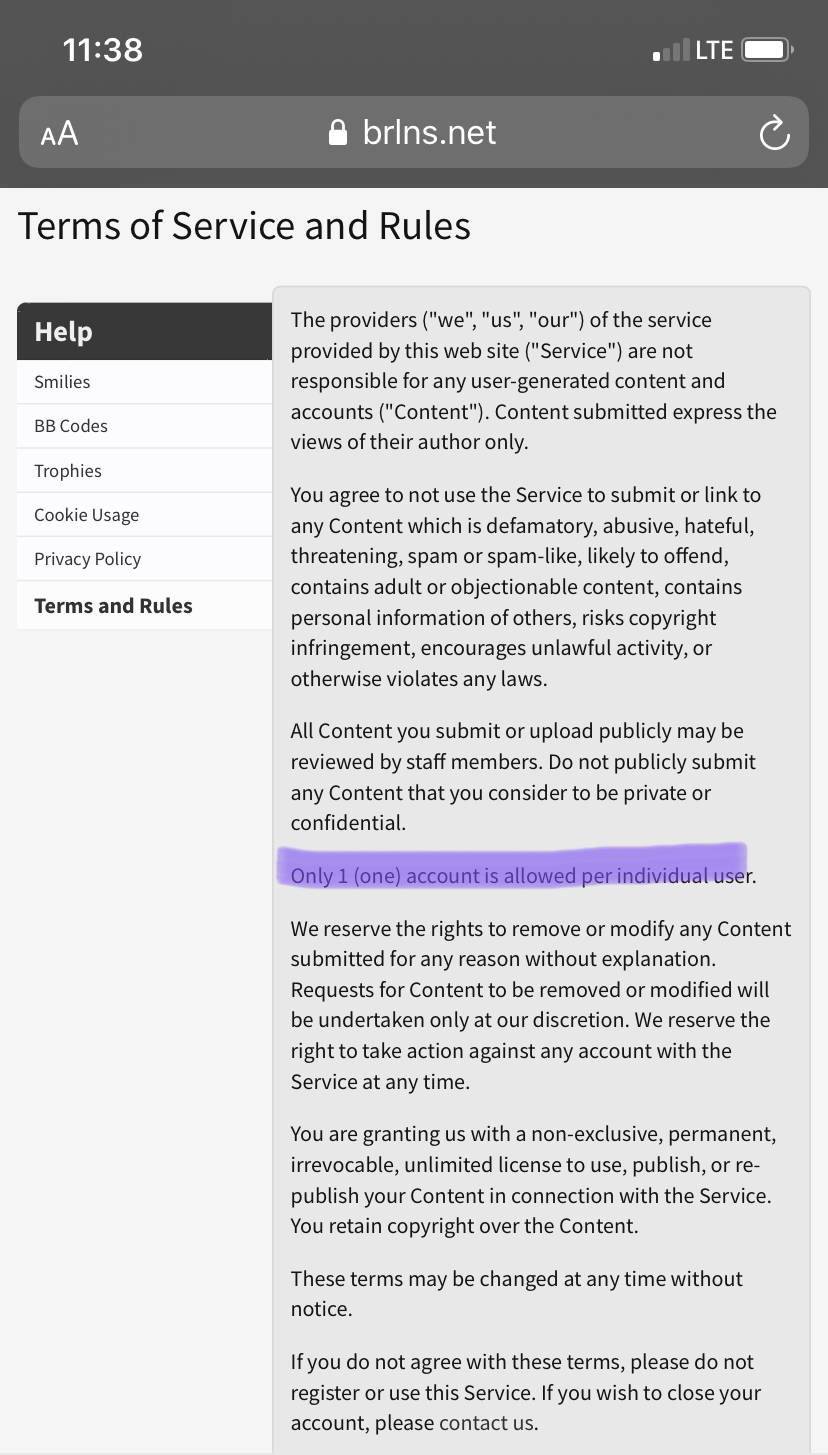Open the Privacy Policy page
This screenshot has height=1455, width=828.
[x=144, y=559]
